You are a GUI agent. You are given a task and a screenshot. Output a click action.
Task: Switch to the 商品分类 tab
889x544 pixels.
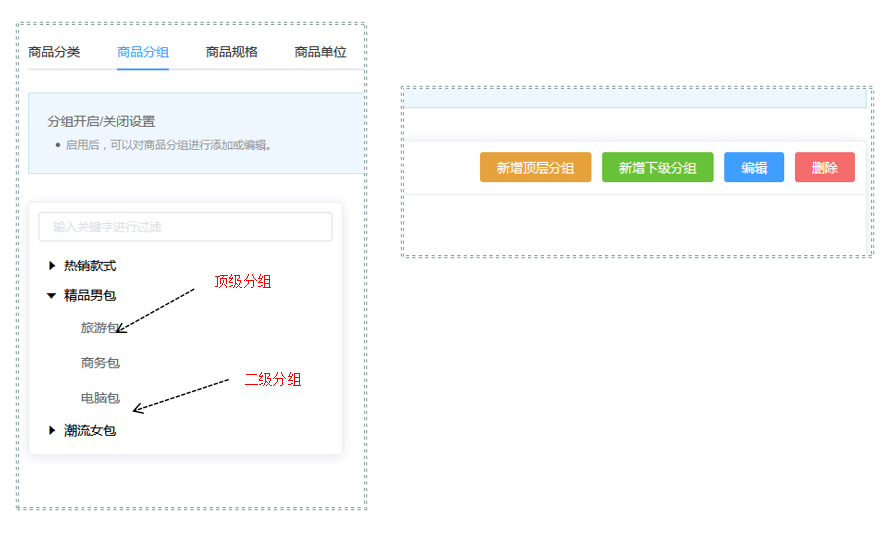tap(54, 52)
